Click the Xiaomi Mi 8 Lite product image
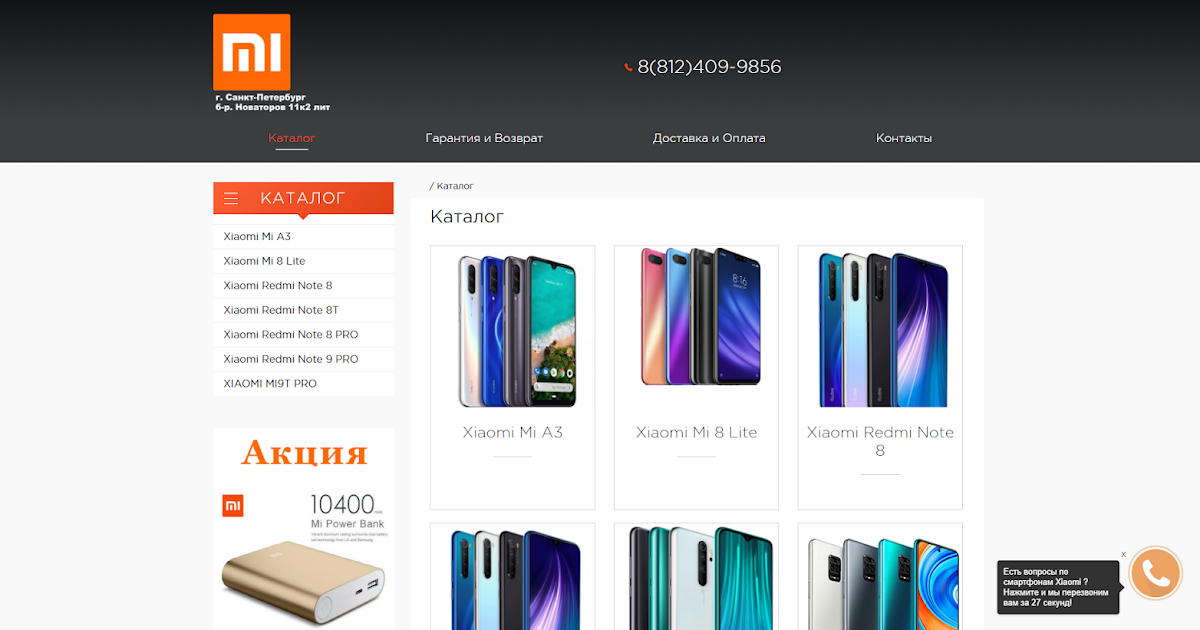Screen dimensions: 1200x630 click(696, 317)
